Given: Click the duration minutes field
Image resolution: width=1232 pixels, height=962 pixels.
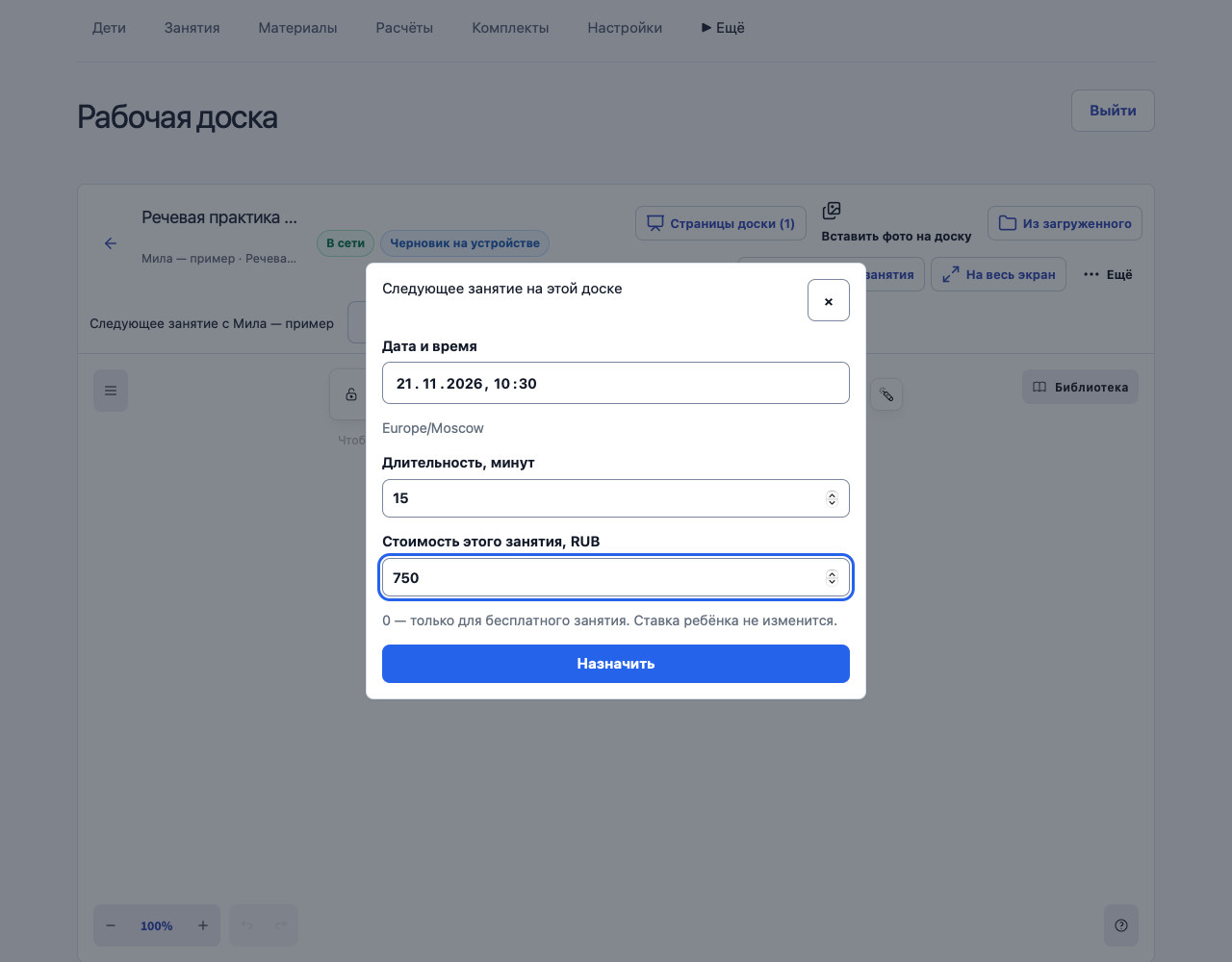Looking at the screenshot, I should (x=615, y=498).
